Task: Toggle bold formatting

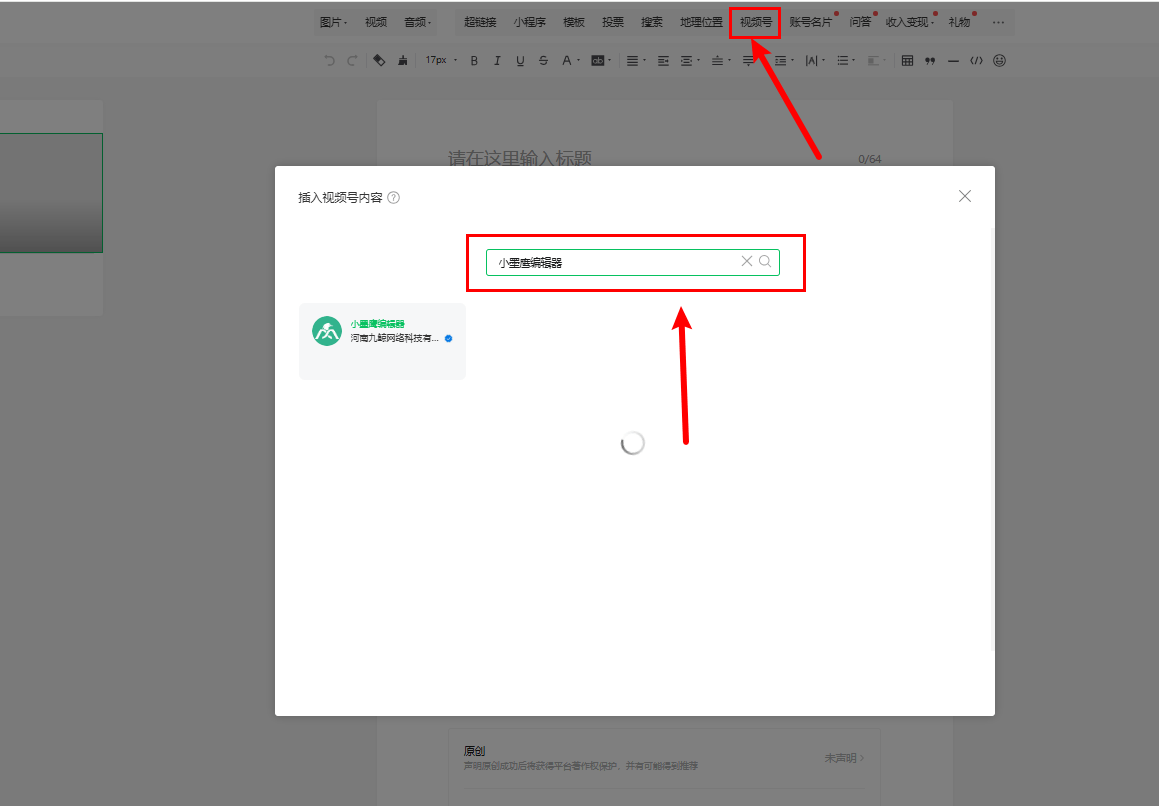Action: click(474, 61)
